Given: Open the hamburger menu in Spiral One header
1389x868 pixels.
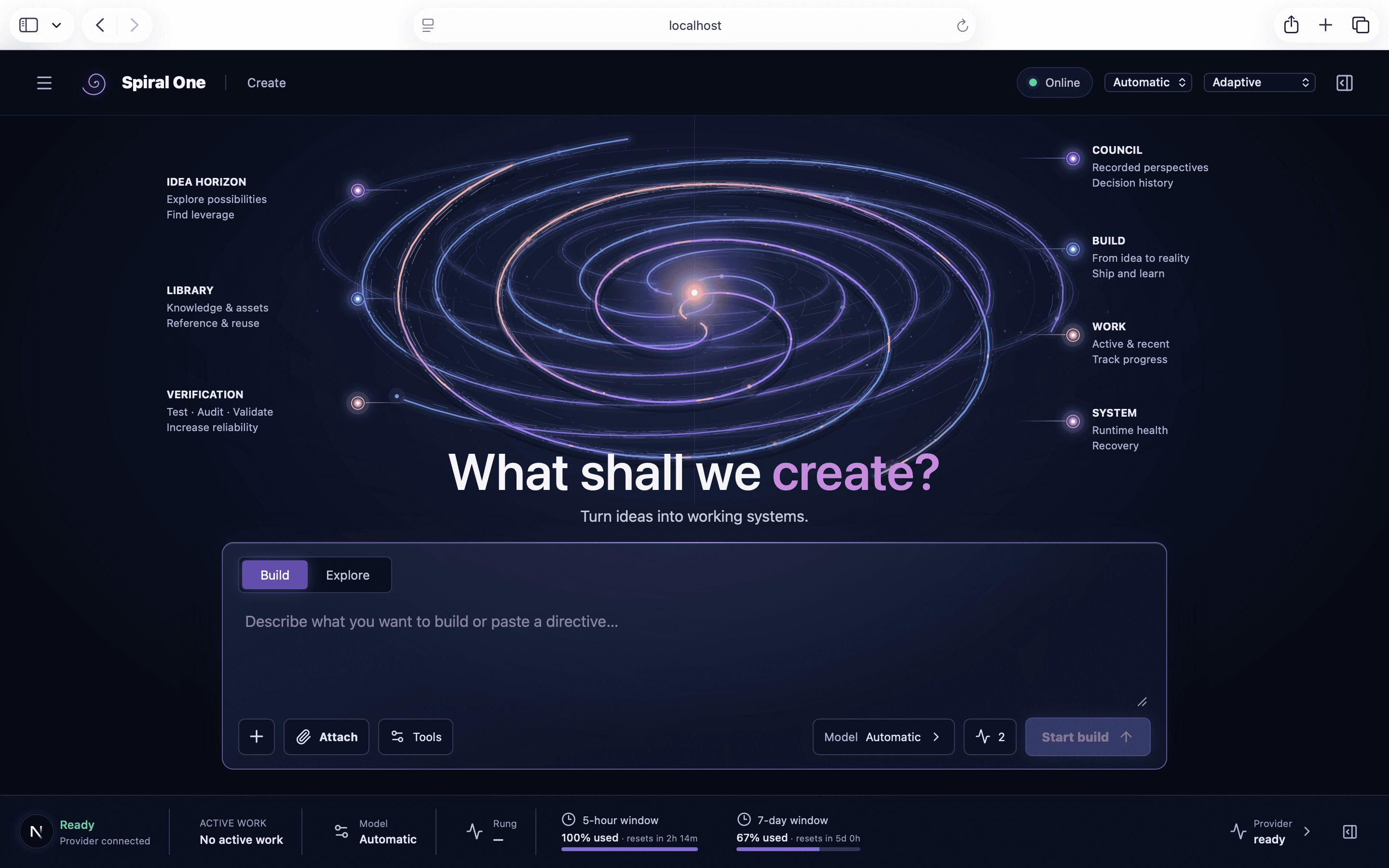Looking at the screenshot, I should (44, 82).
